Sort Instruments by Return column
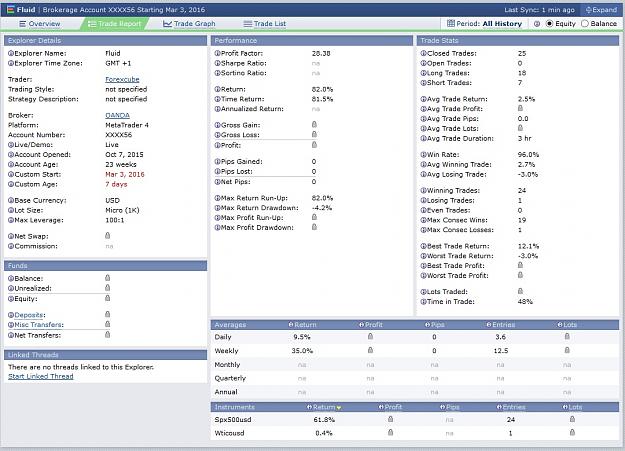 pos(324,407)
